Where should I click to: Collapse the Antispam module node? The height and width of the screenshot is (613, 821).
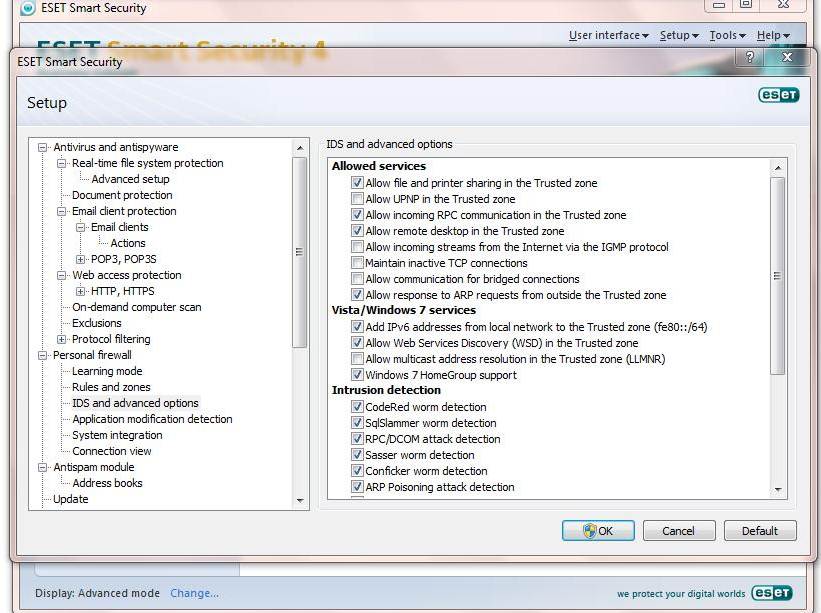click(42, 467)
